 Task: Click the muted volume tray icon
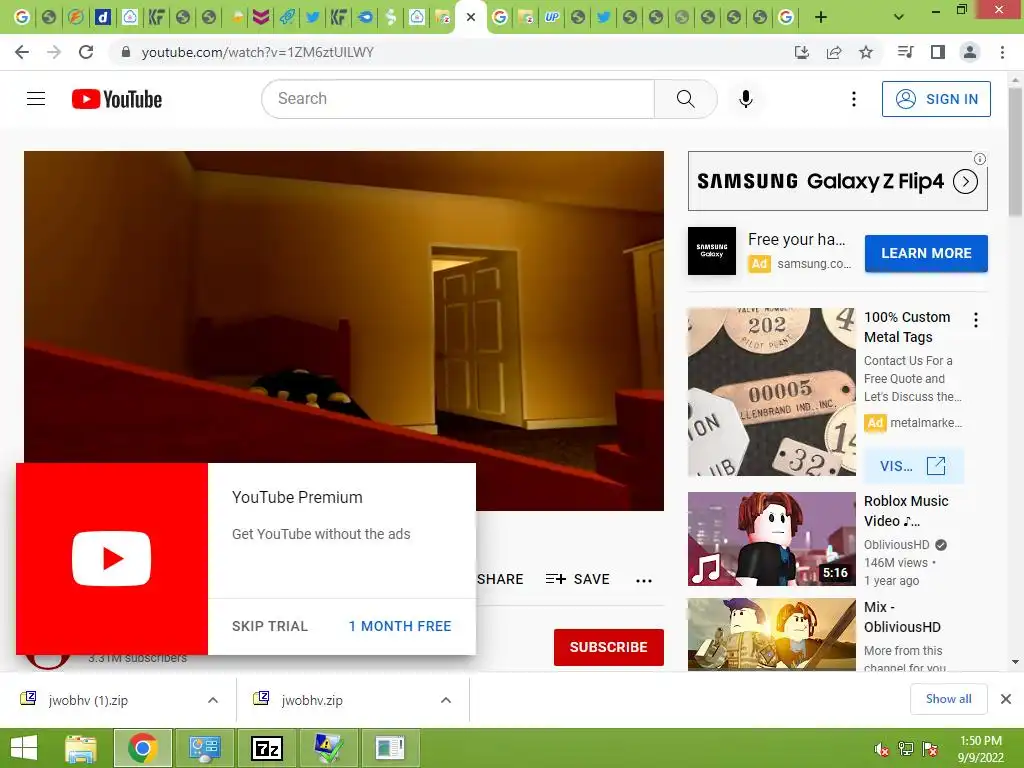[881, 749]
